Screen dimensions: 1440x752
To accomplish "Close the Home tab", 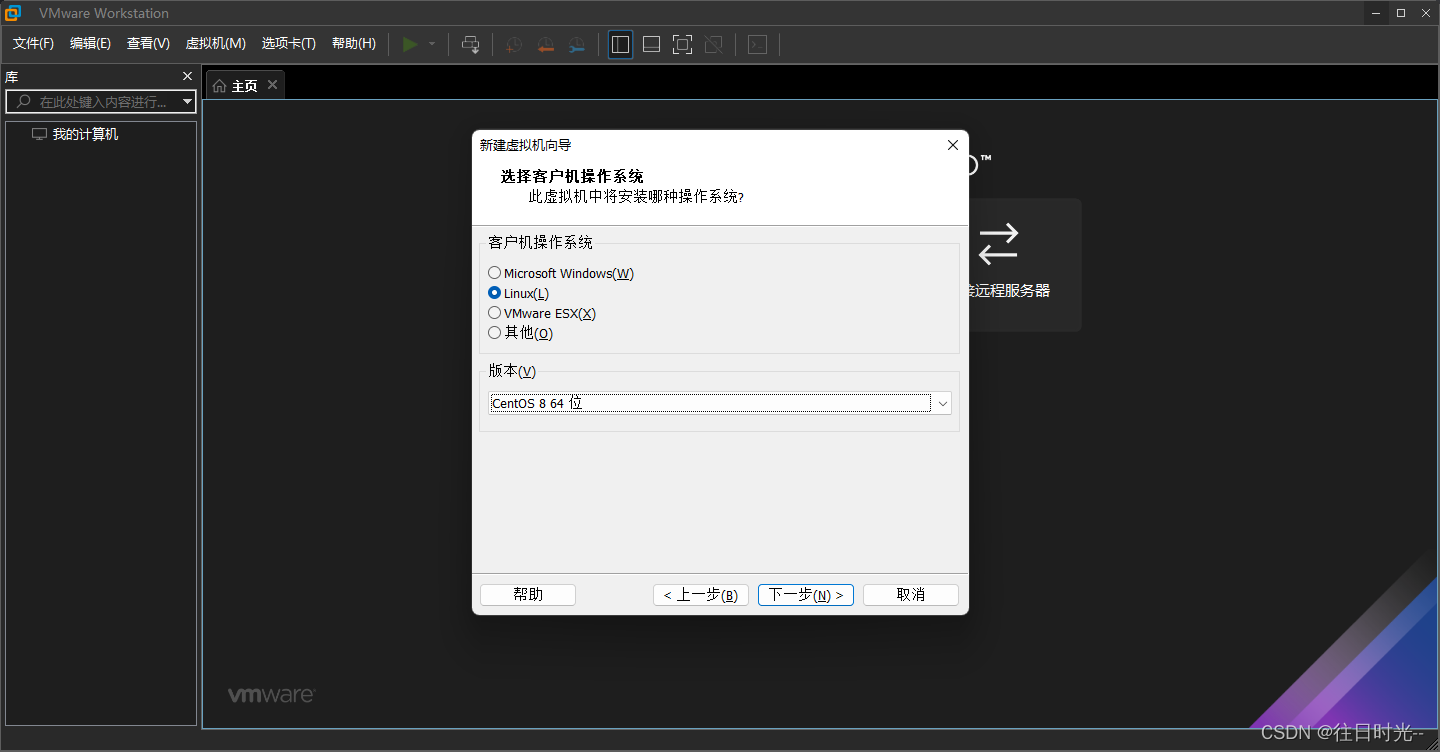I will pyautogui.click(x=272, y=85).
